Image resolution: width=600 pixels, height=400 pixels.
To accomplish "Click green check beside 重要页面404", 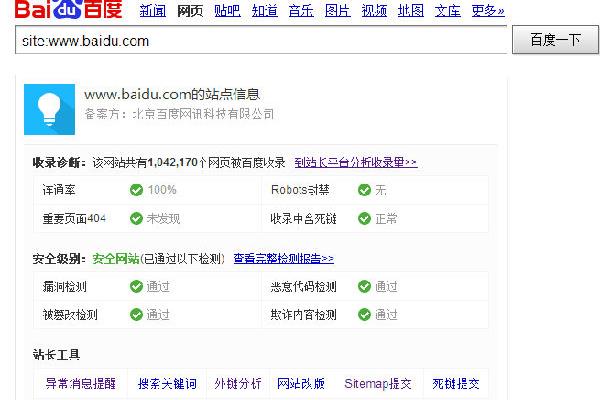I will (x=136, y=219).
